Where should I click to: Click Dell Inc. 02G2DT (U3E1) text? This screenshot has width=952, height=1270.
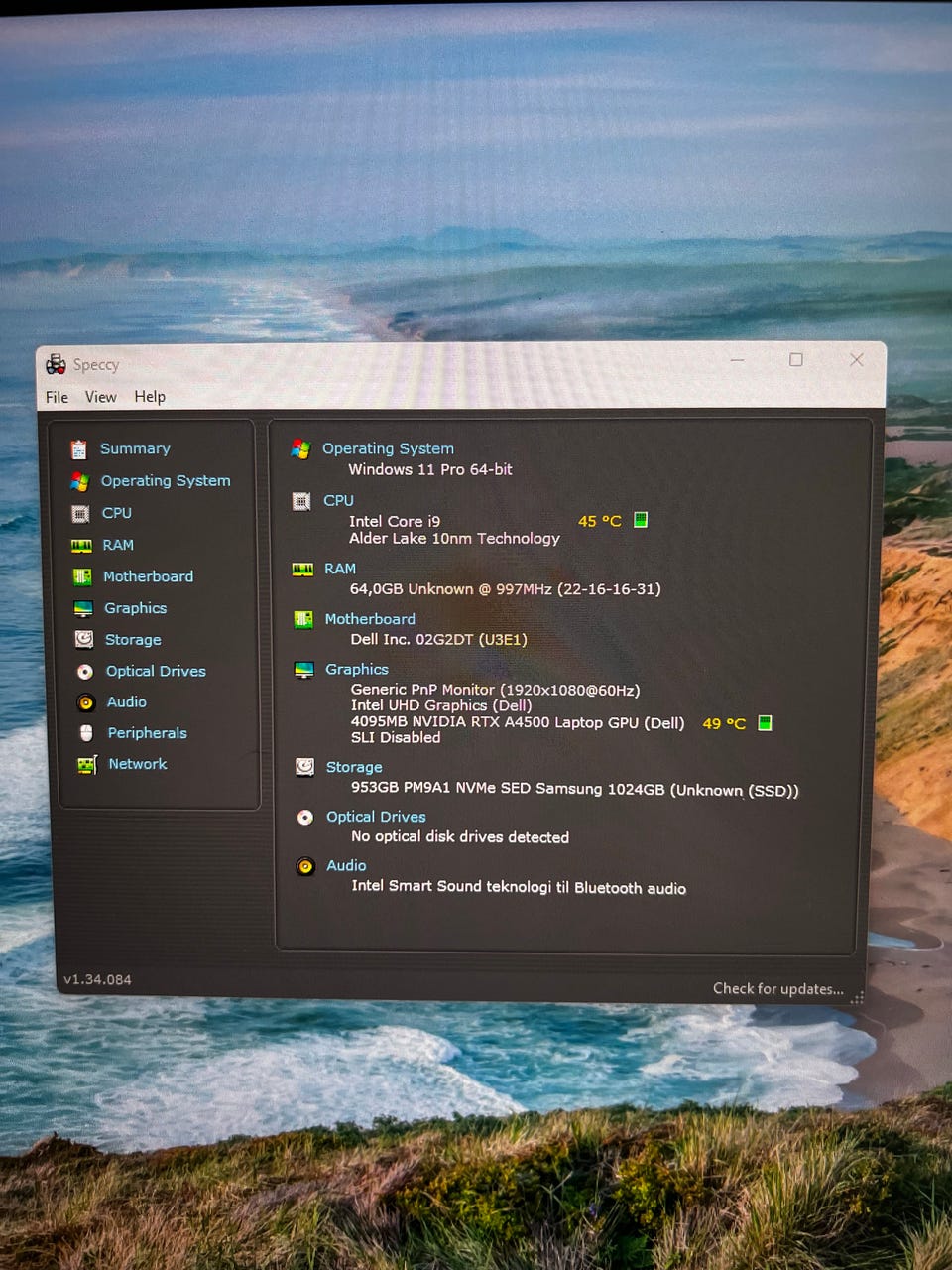pyautogui.click(x=438, y=639)
